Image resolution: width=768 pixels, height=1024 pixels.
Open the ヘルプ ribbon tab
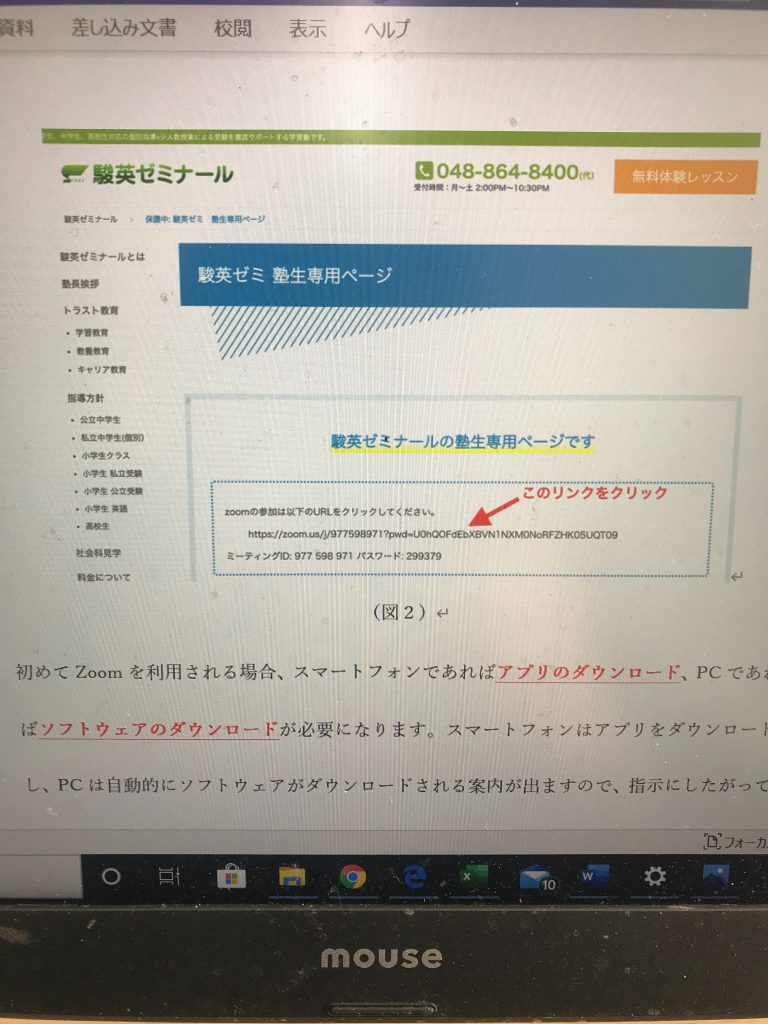pos(387,28)
